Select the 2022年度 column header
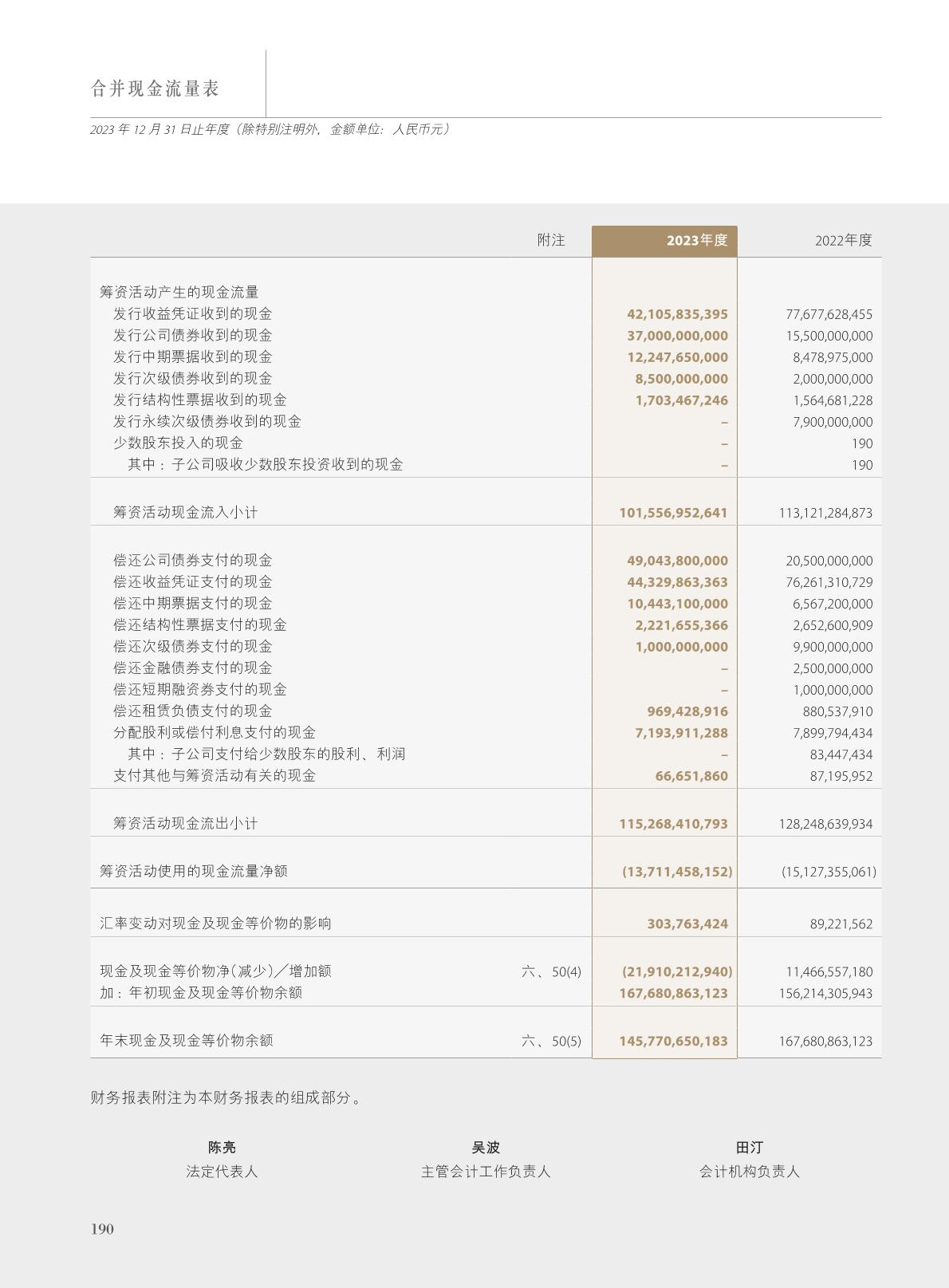The width and height of the screenshot is (949, 1288). (843, 240)
